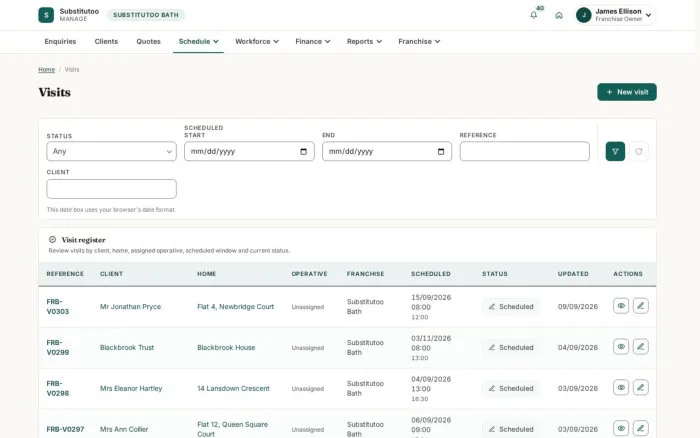
Task: Open visit reference FRB-V0299
Action: [58, 347]
